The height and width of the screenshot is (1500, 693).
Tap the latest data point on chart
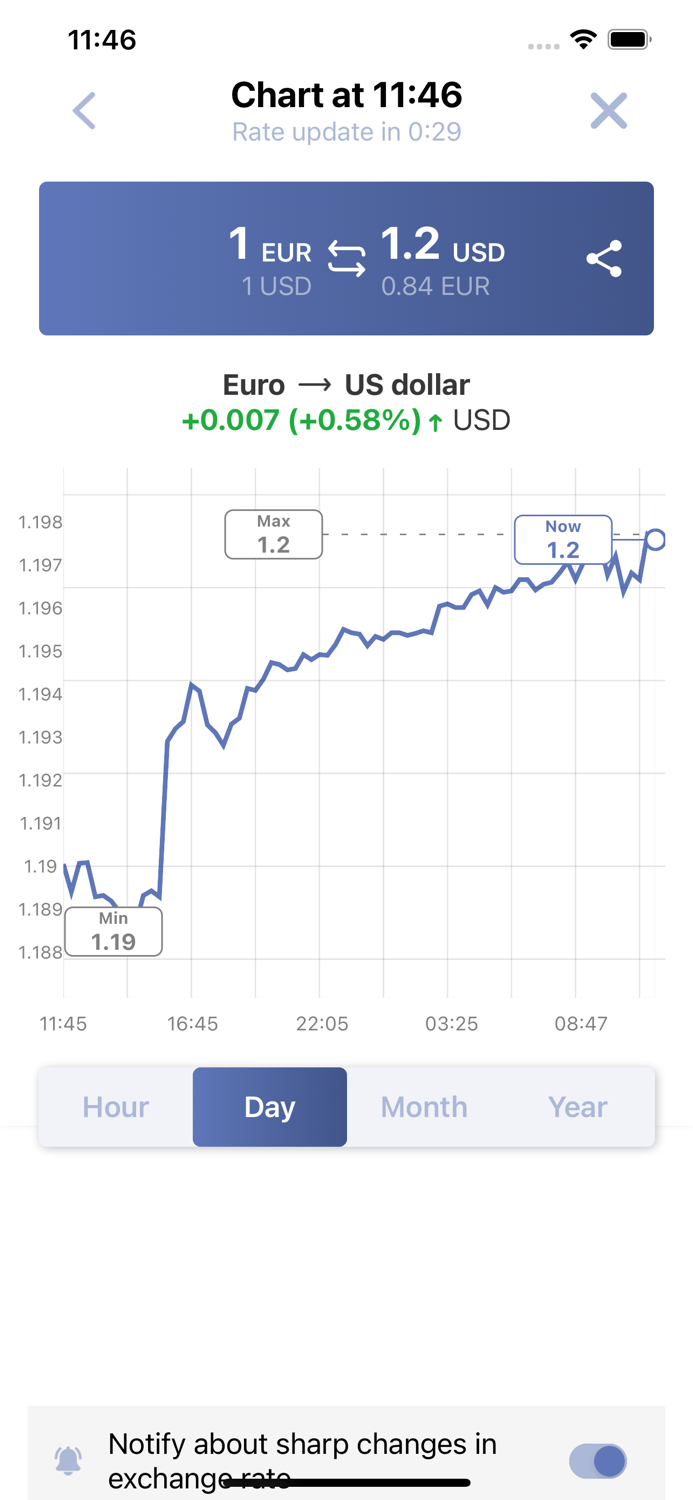point(657,539)
